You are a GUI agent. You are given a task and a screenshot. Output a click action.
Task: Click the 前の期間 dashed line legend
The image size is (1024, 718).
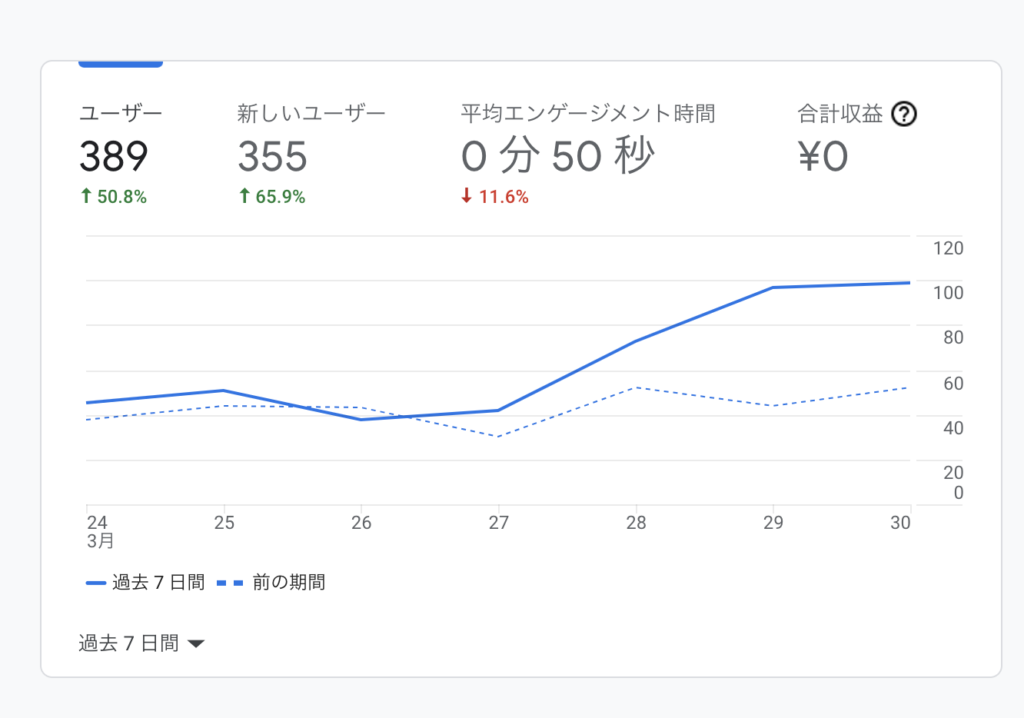pyautogui.click(x=272, y=582)
